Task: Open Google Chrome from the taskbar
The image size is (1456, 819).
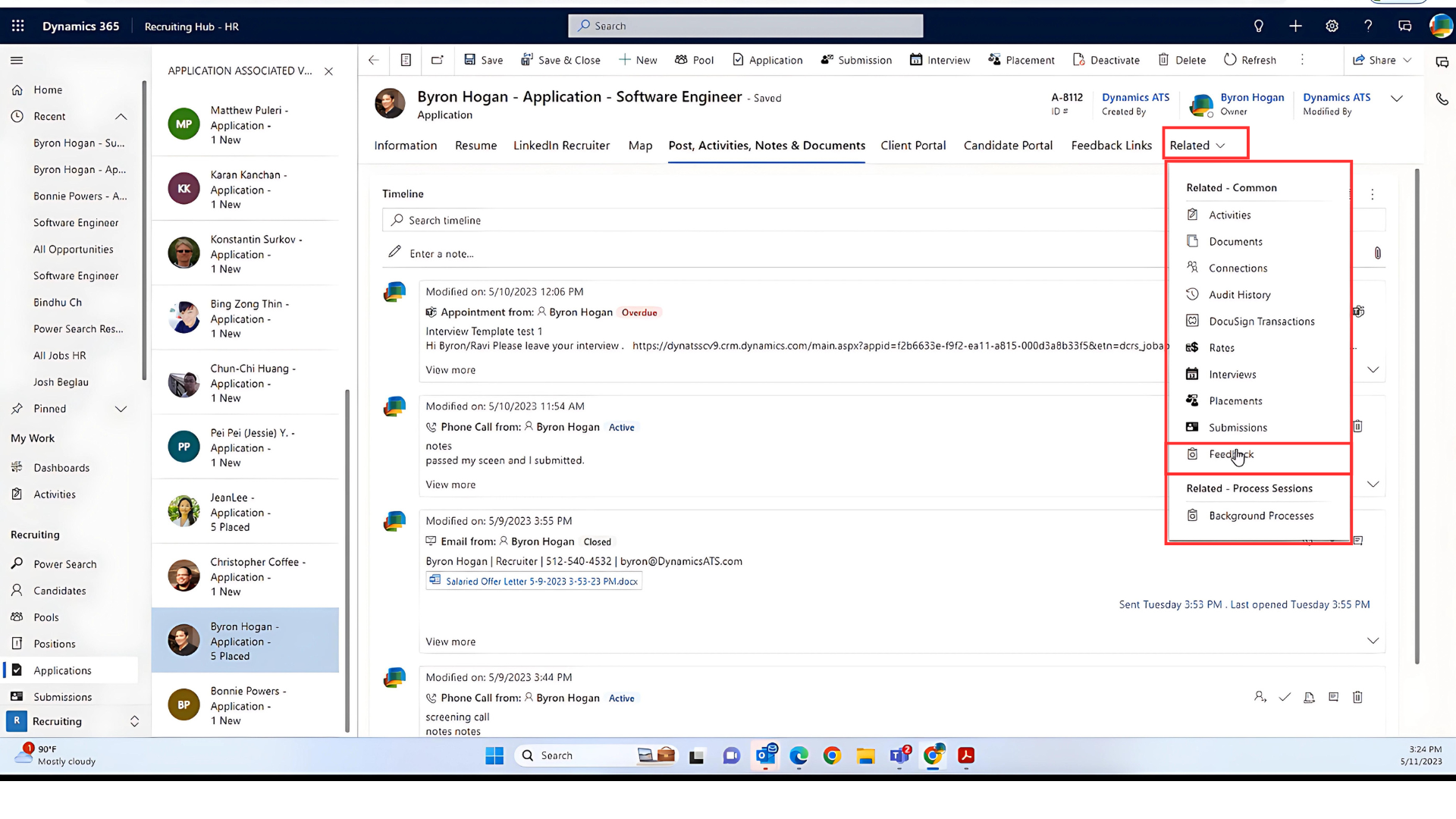Action: (x=832, y=755)
